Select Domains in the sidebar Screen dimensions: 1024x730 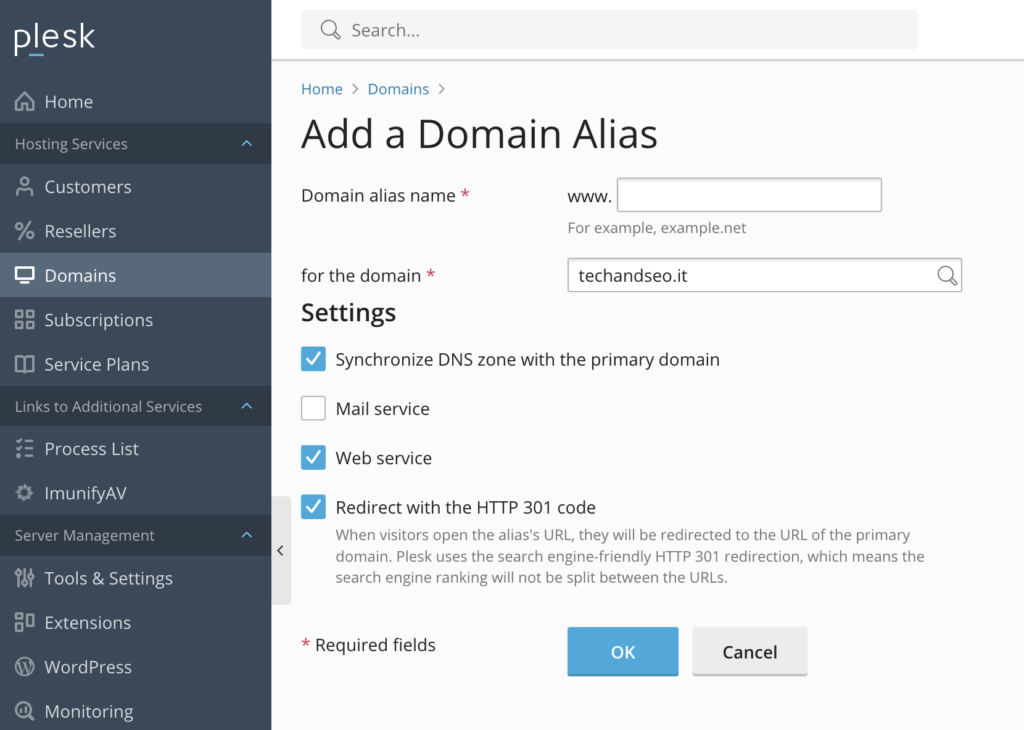pos(135,276)
